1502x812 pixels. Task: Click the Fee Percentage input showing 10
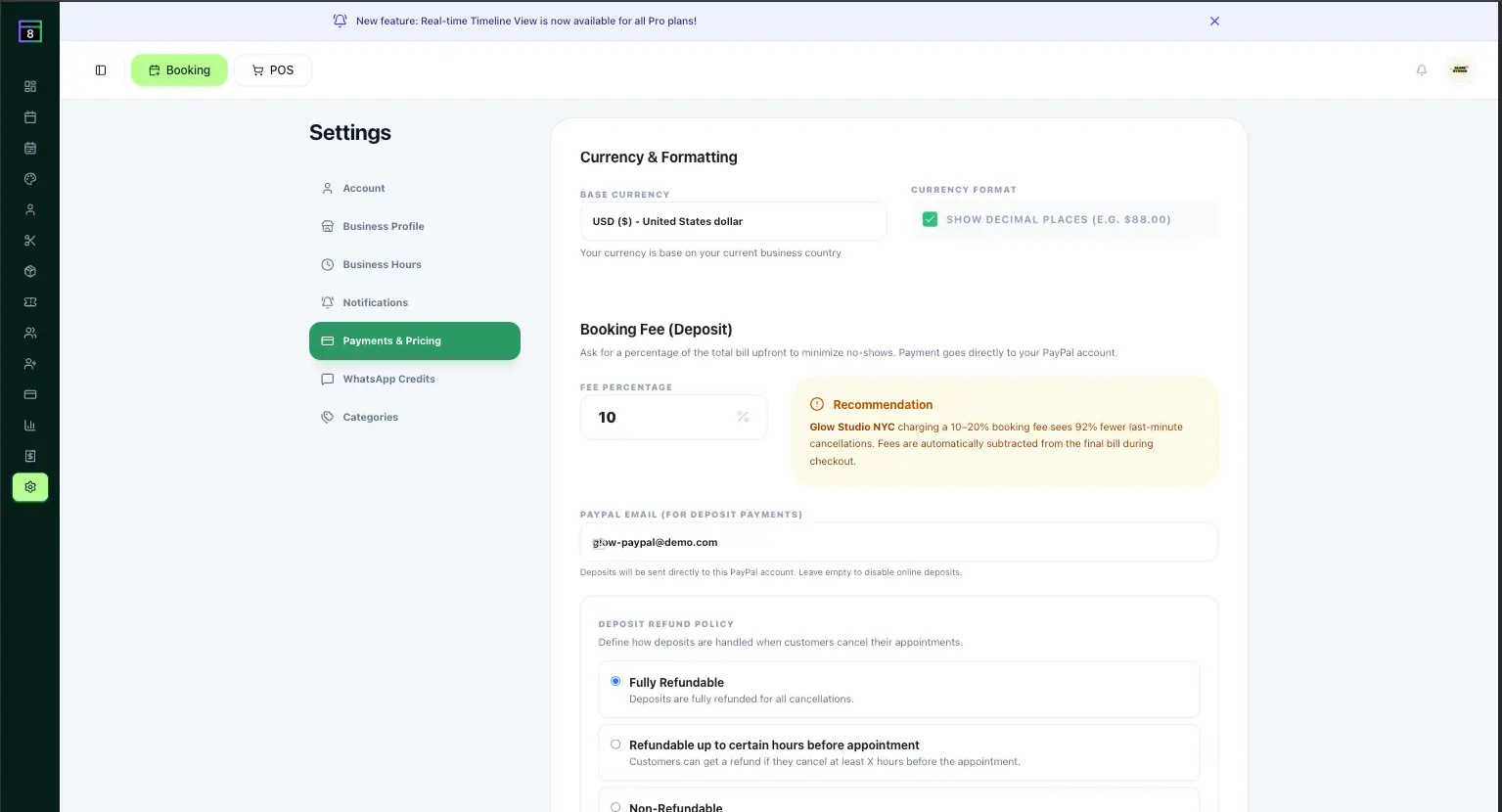click(x=673, y=417)
